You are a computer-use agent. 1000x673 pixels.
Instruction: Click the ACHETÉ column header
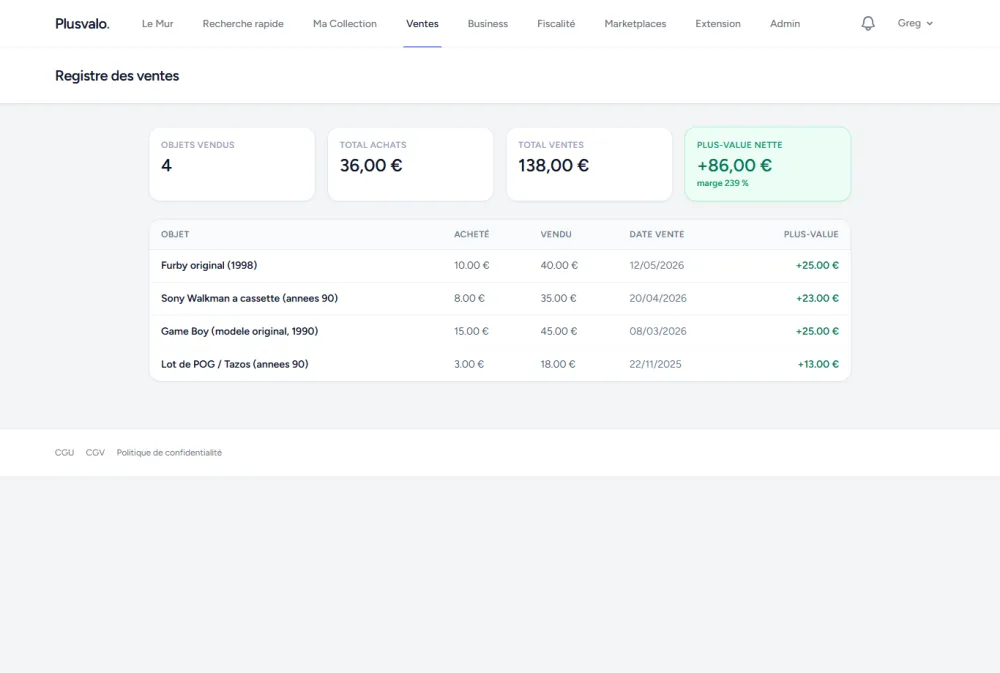[x=471, y=234]
